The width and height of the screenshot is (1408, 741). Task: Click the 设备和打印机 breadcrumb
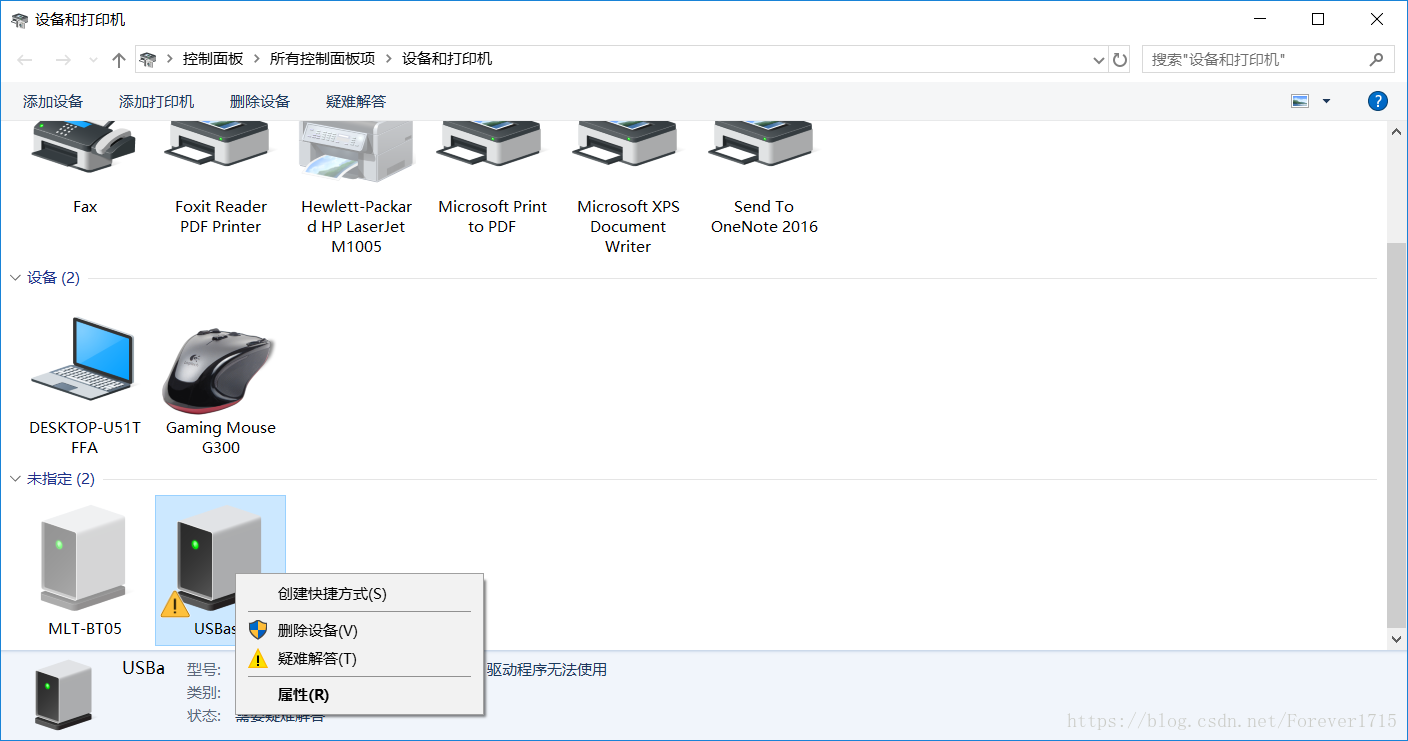[x=447, y=59]
